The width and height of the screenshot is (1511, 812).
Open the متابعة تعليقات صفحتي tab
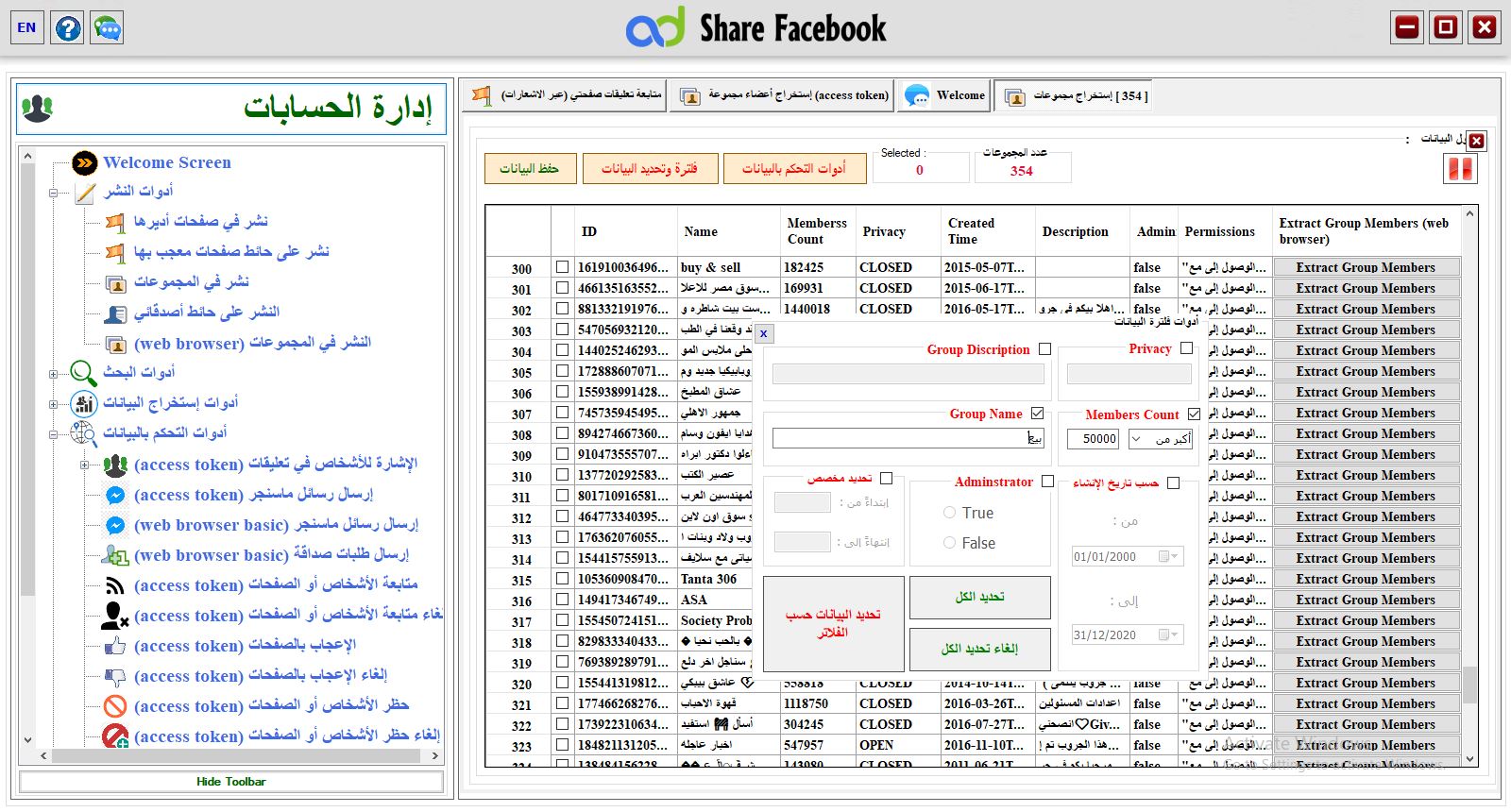566,95
